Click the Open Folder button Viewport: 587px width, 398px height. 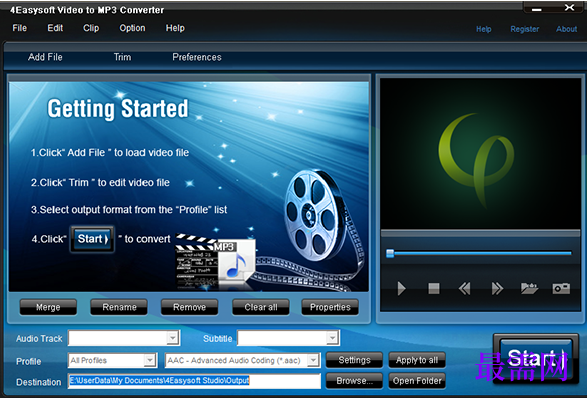click(x=417, y=381)
